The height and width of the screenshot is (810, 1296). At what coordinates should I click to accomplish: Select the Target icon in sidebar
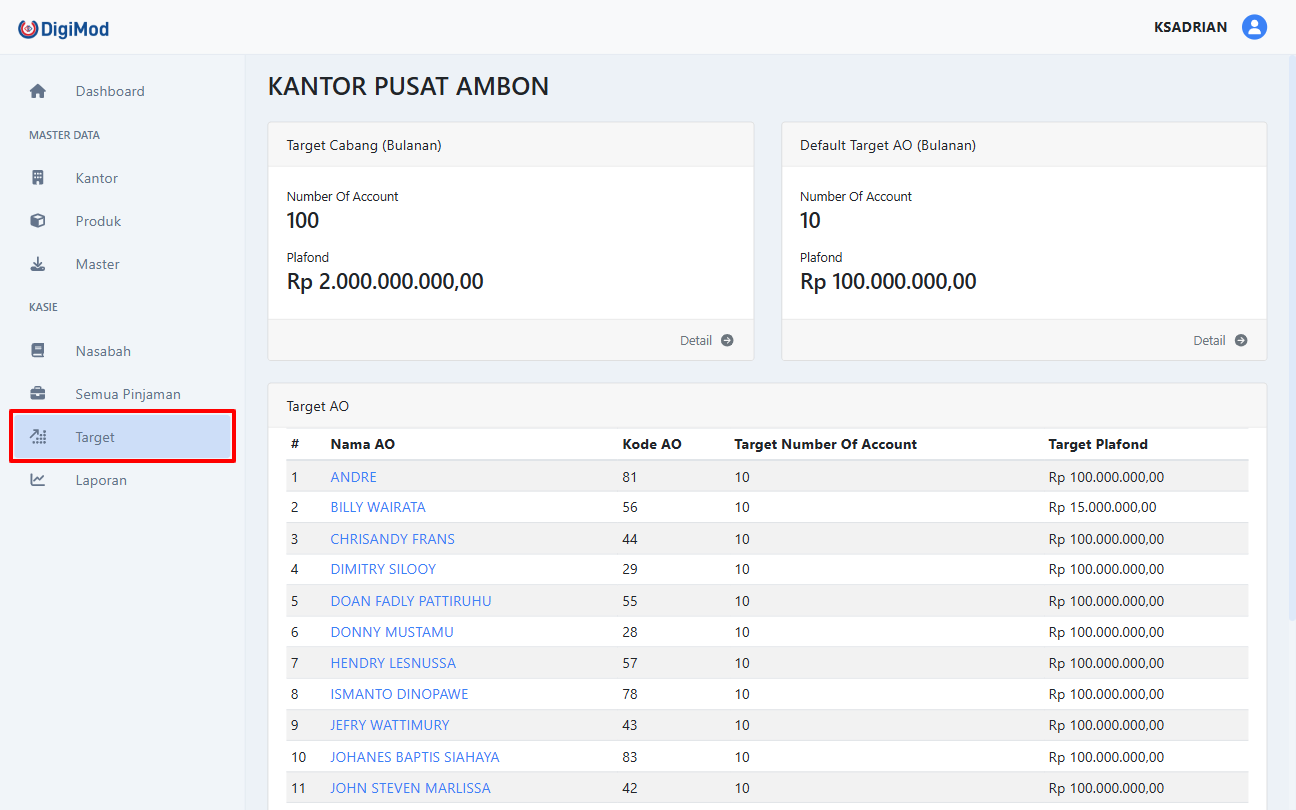pyautogui.click(x=37, y=436)
